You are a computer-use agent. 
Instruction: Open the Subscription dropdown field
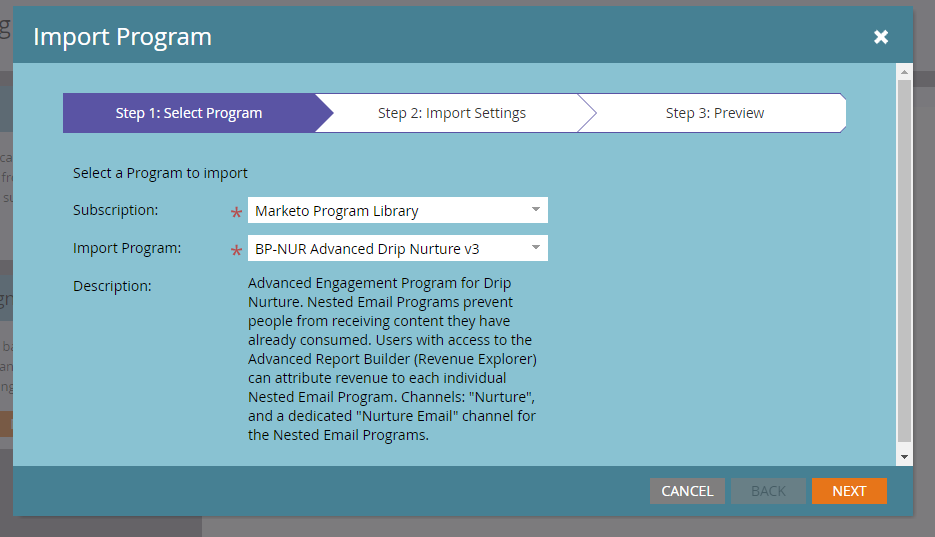385,211
